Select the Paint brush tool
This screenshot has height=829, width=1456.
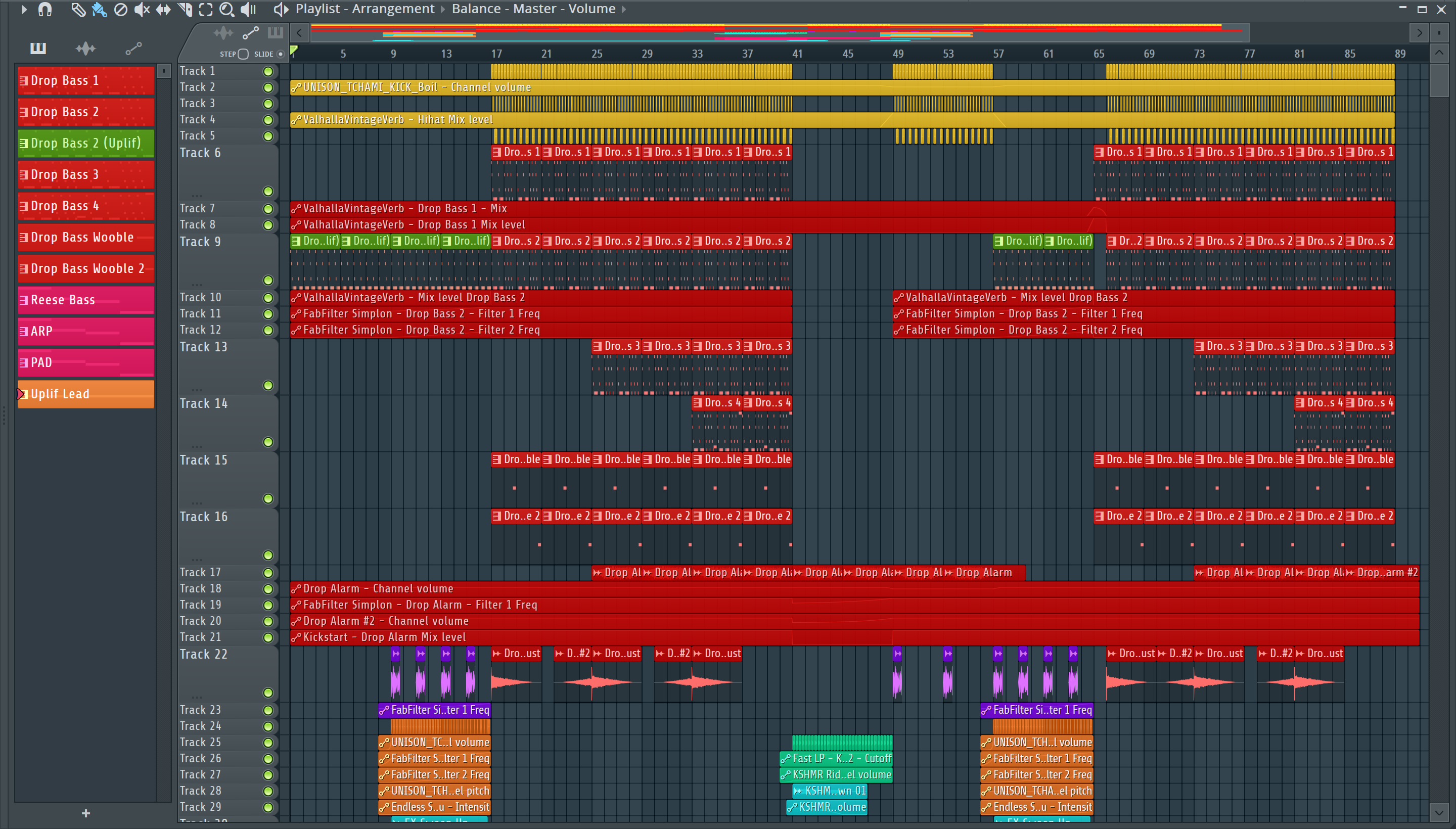pos(99,10)
